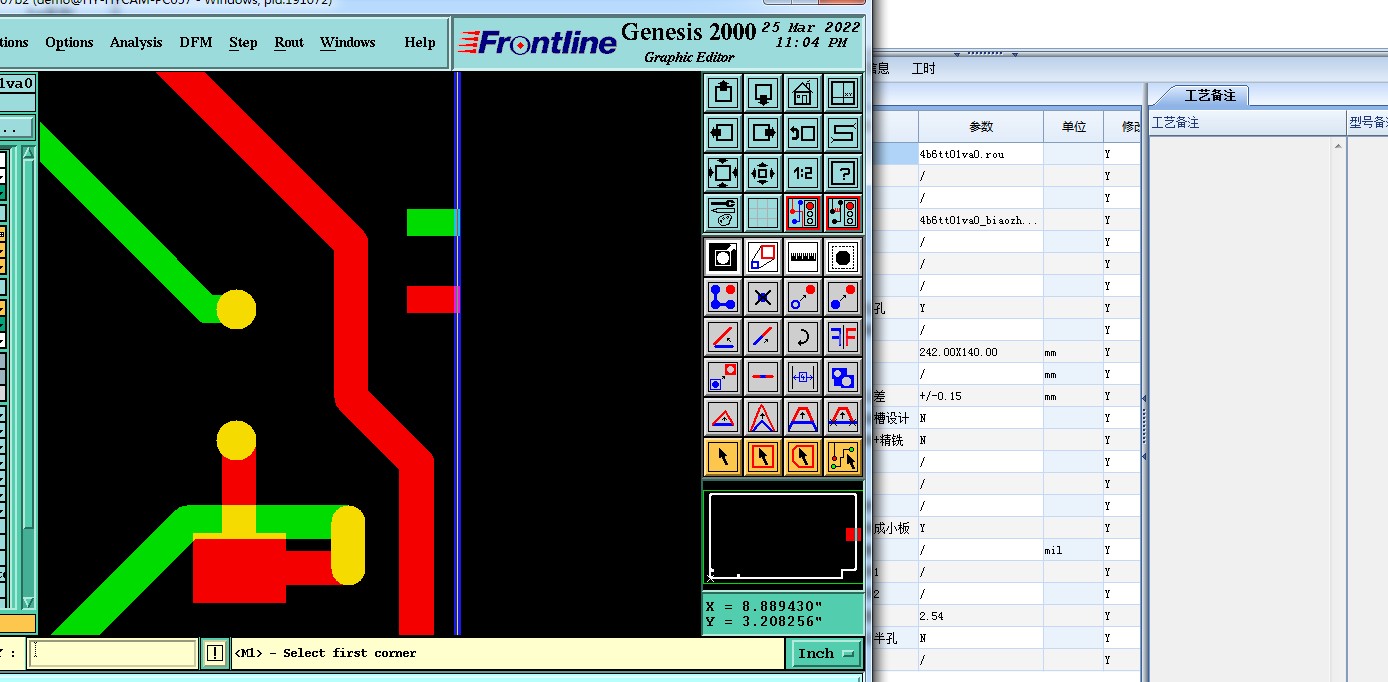Pan view left with the left-arrow icon
Image resolution: width=1388 pixels, height=682 pixels.
click(723, 132)
